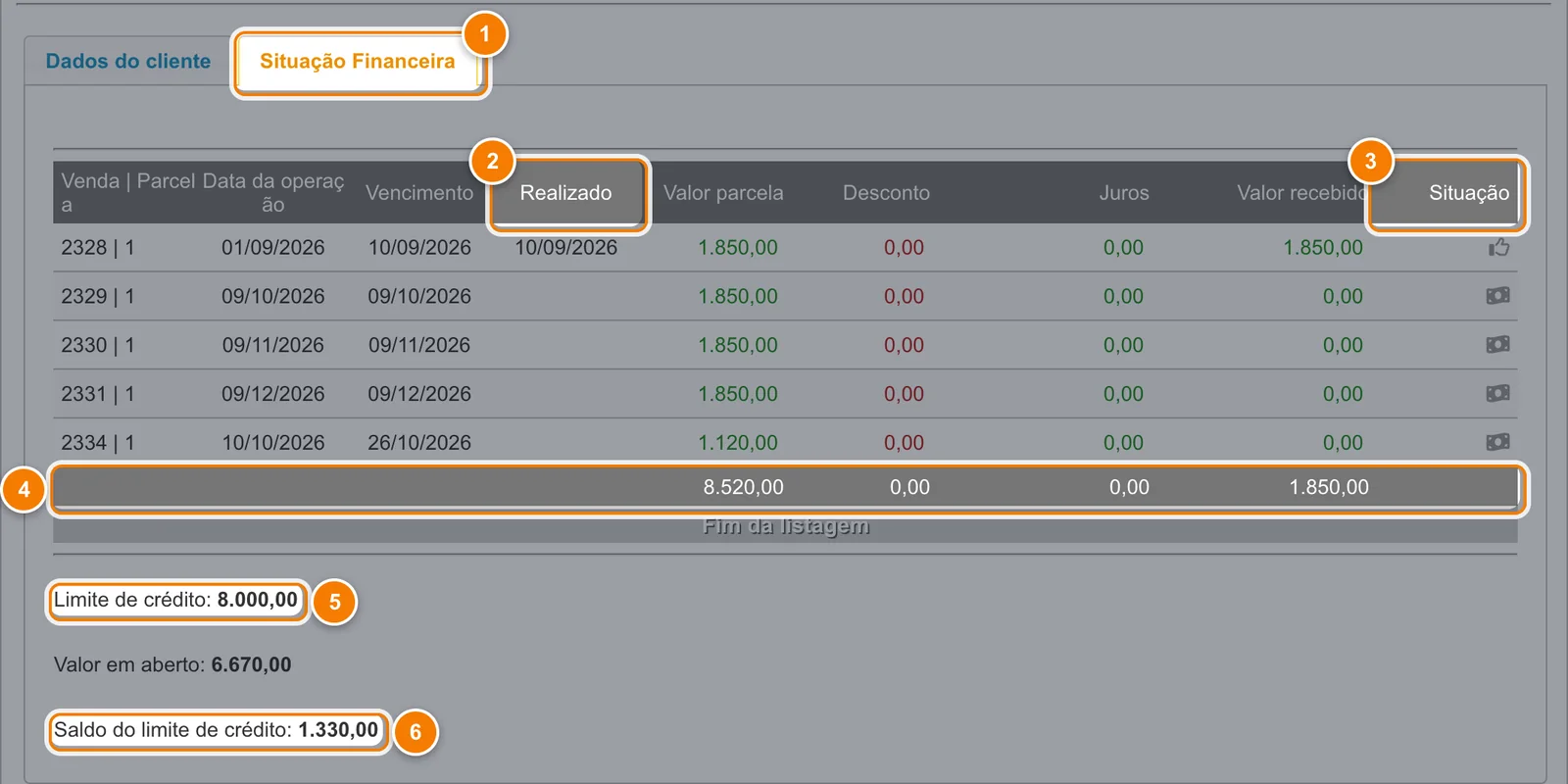Click the money status icon for sale 2331
This screenshot has height=784, width=1568.
pos(1498,394)
